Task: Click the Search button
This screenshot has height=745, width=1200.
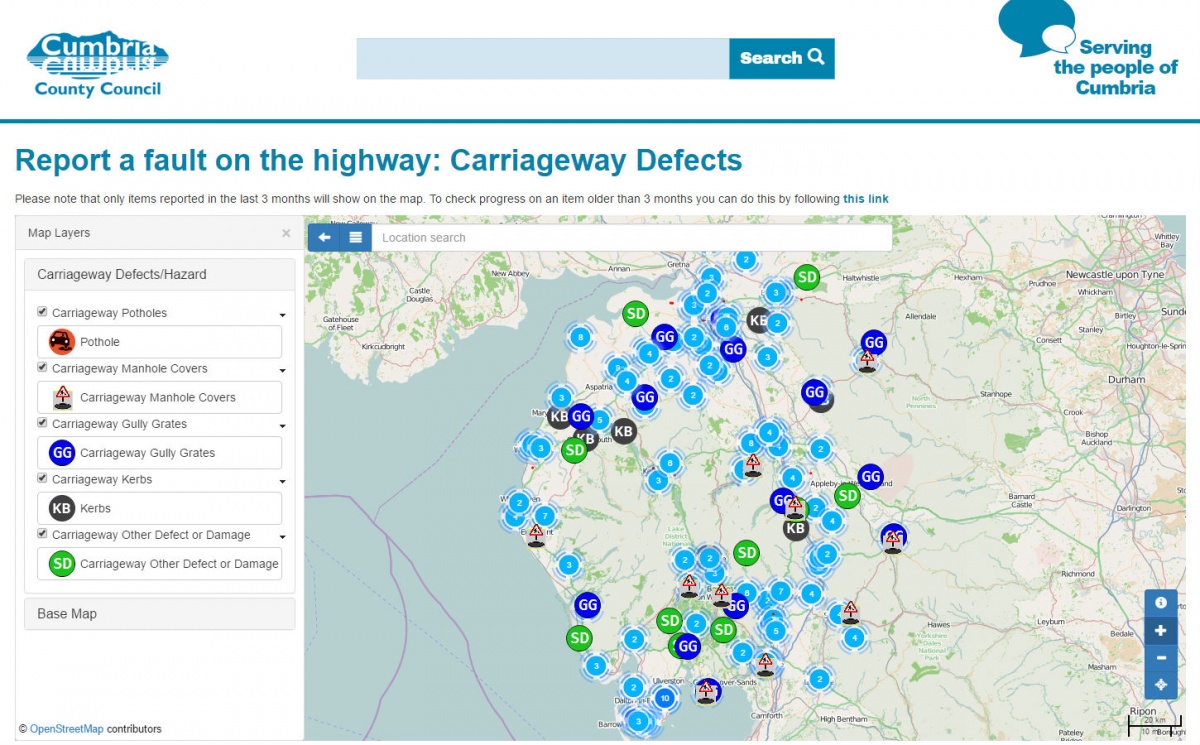Action: coord(781,58)
